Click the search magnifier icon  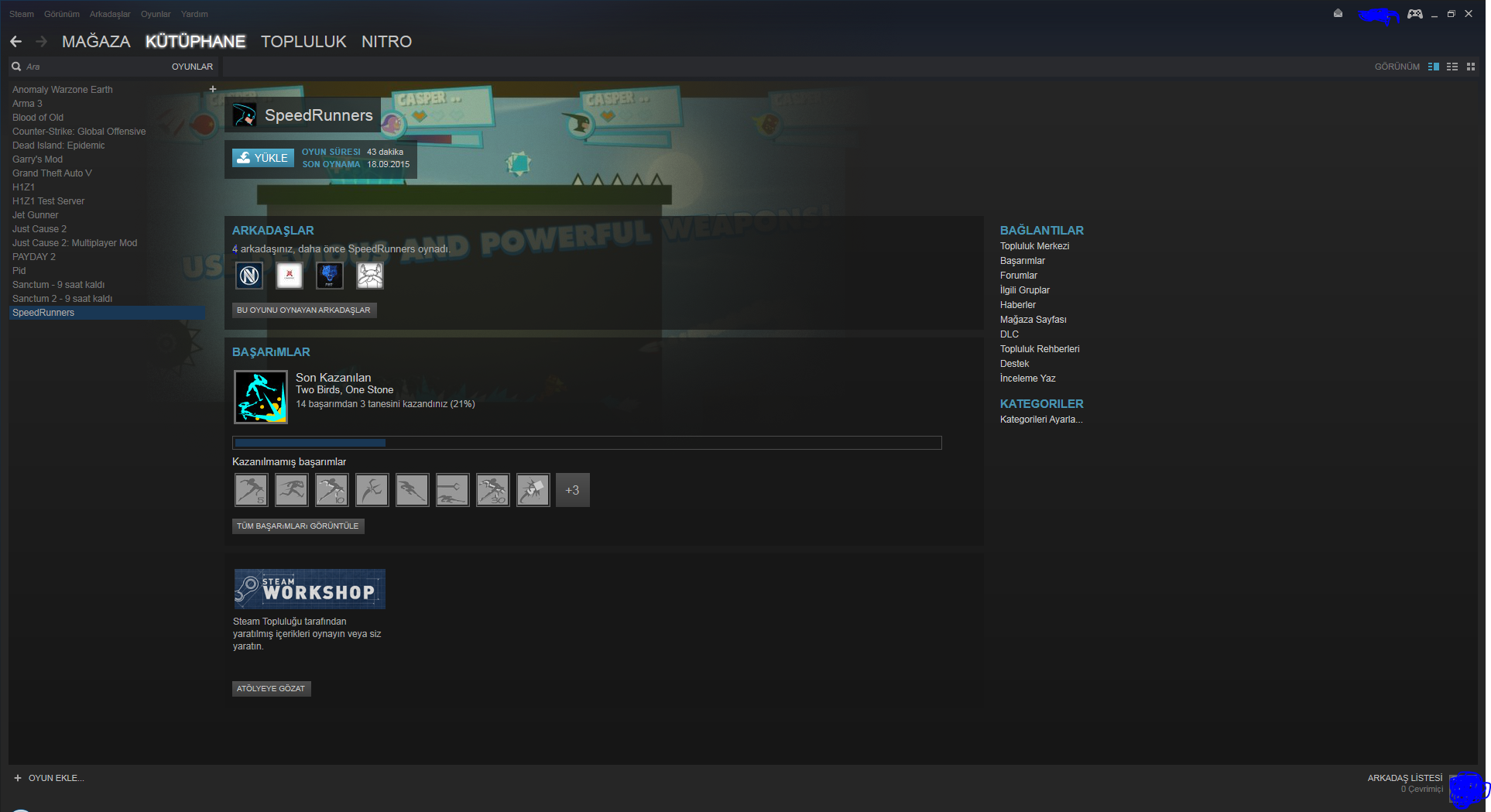(x=16, y=67)
